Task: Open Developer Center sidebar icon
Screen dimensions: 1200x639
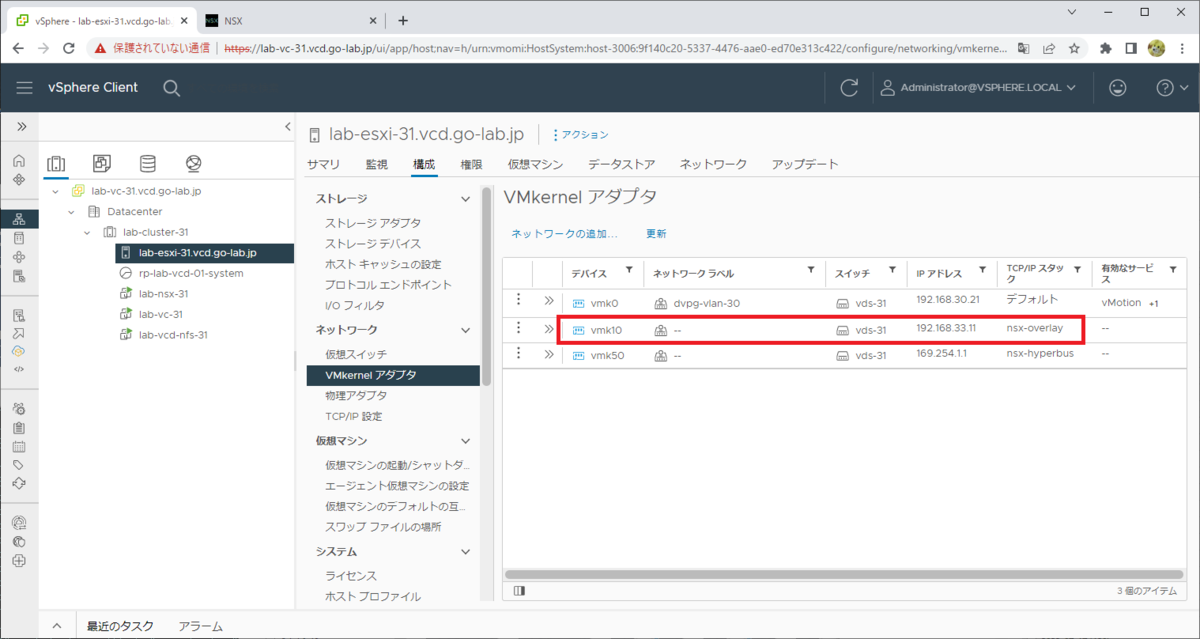Action: 19,369
